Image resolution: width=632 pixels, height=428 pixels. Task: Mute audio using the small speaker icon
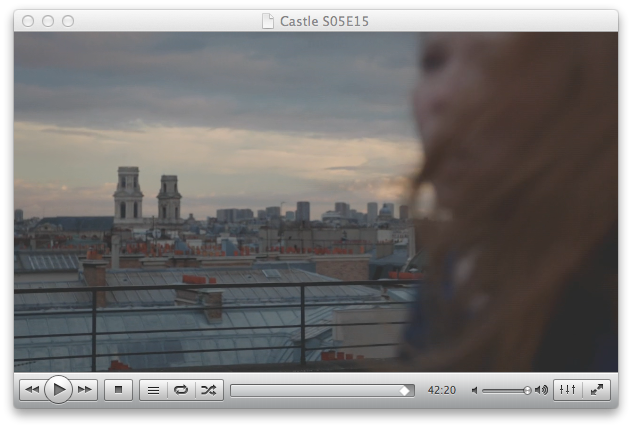475,390
